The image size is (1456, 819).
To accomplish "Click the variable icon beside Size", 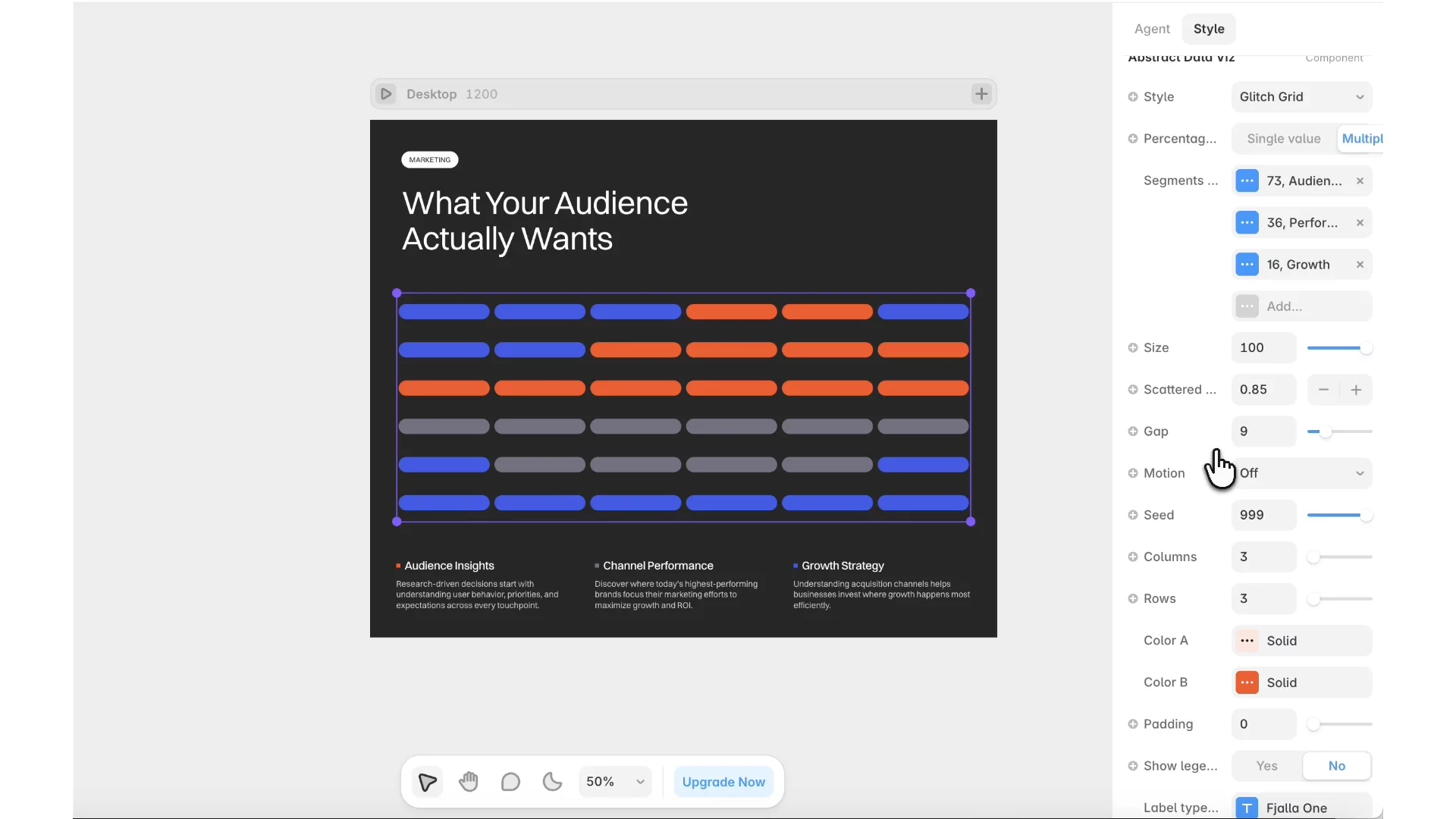I will pyautogui.click(x=1133, y=348).
